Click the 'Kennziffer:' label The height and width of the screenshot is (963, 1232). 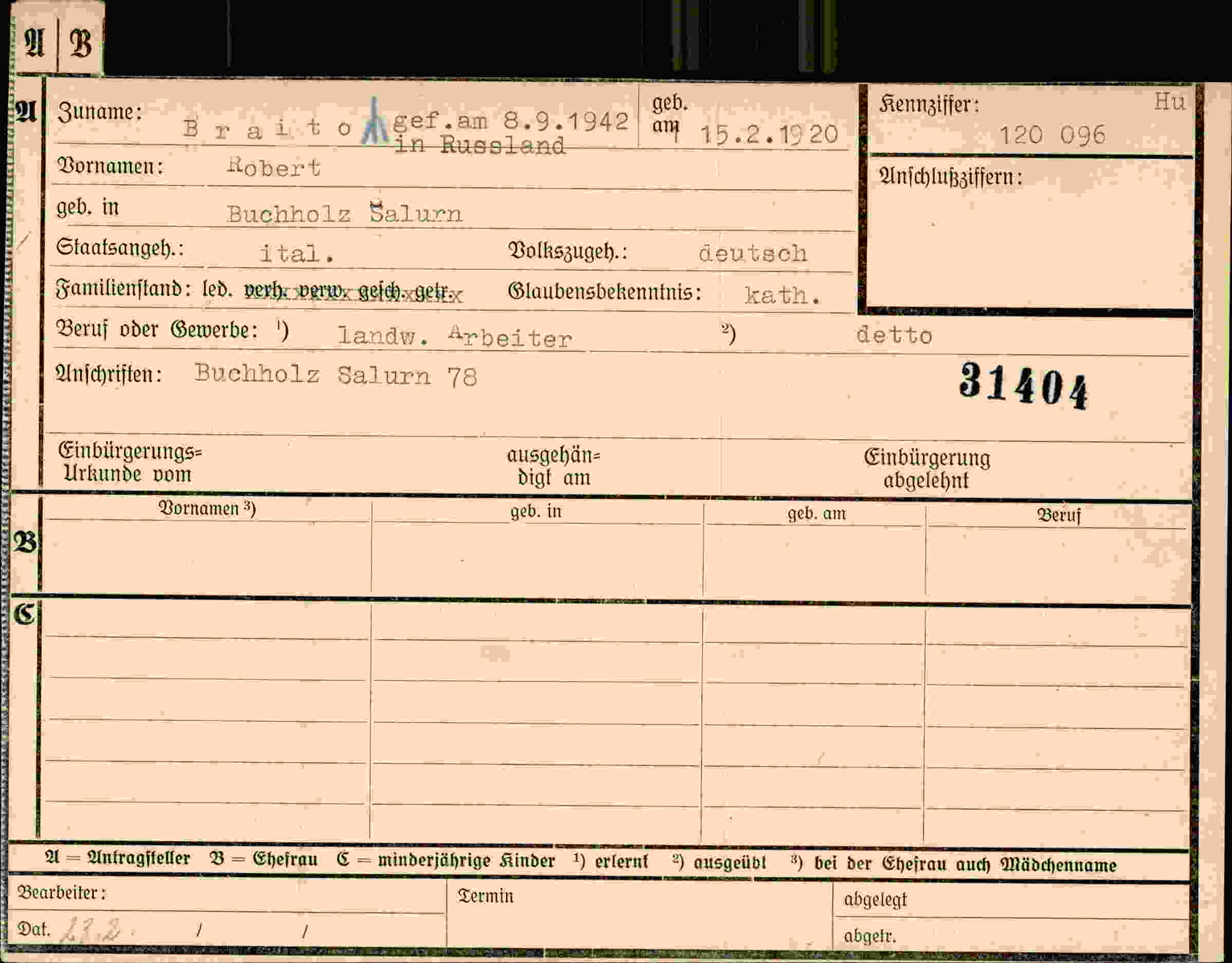[928, 105]
